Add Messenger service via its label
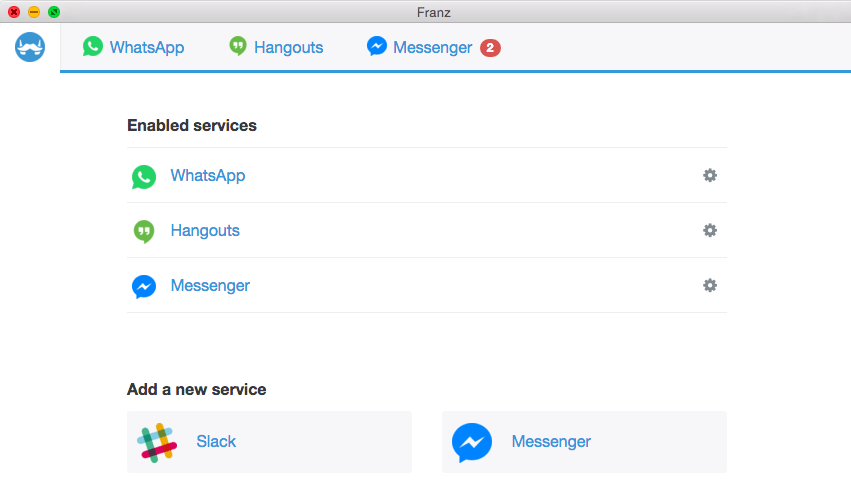Viewport: 851px width, 491px height. (x=551, y=441)
